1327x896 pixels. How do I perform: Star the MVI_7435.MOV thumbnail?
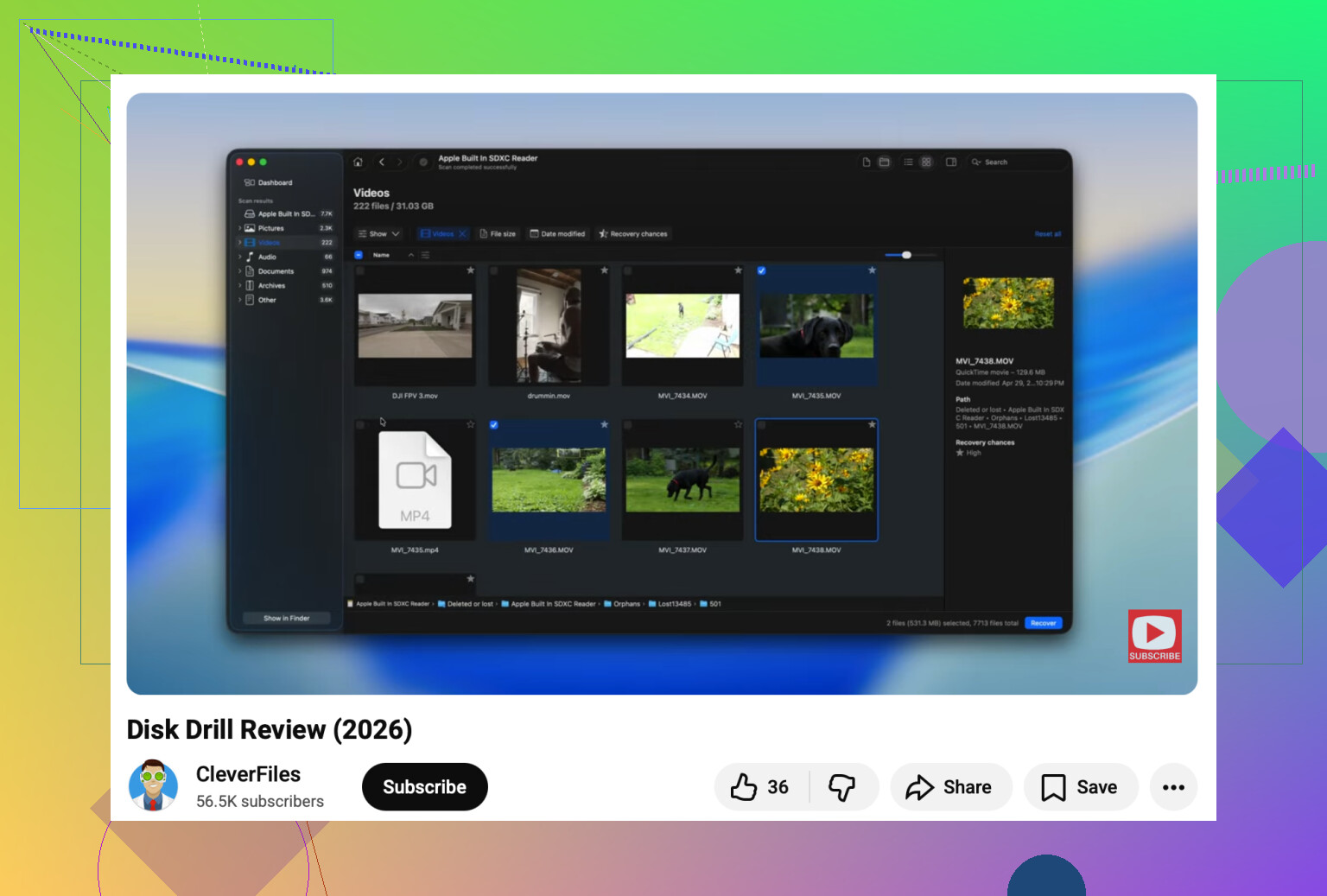(x=872, y=270)
